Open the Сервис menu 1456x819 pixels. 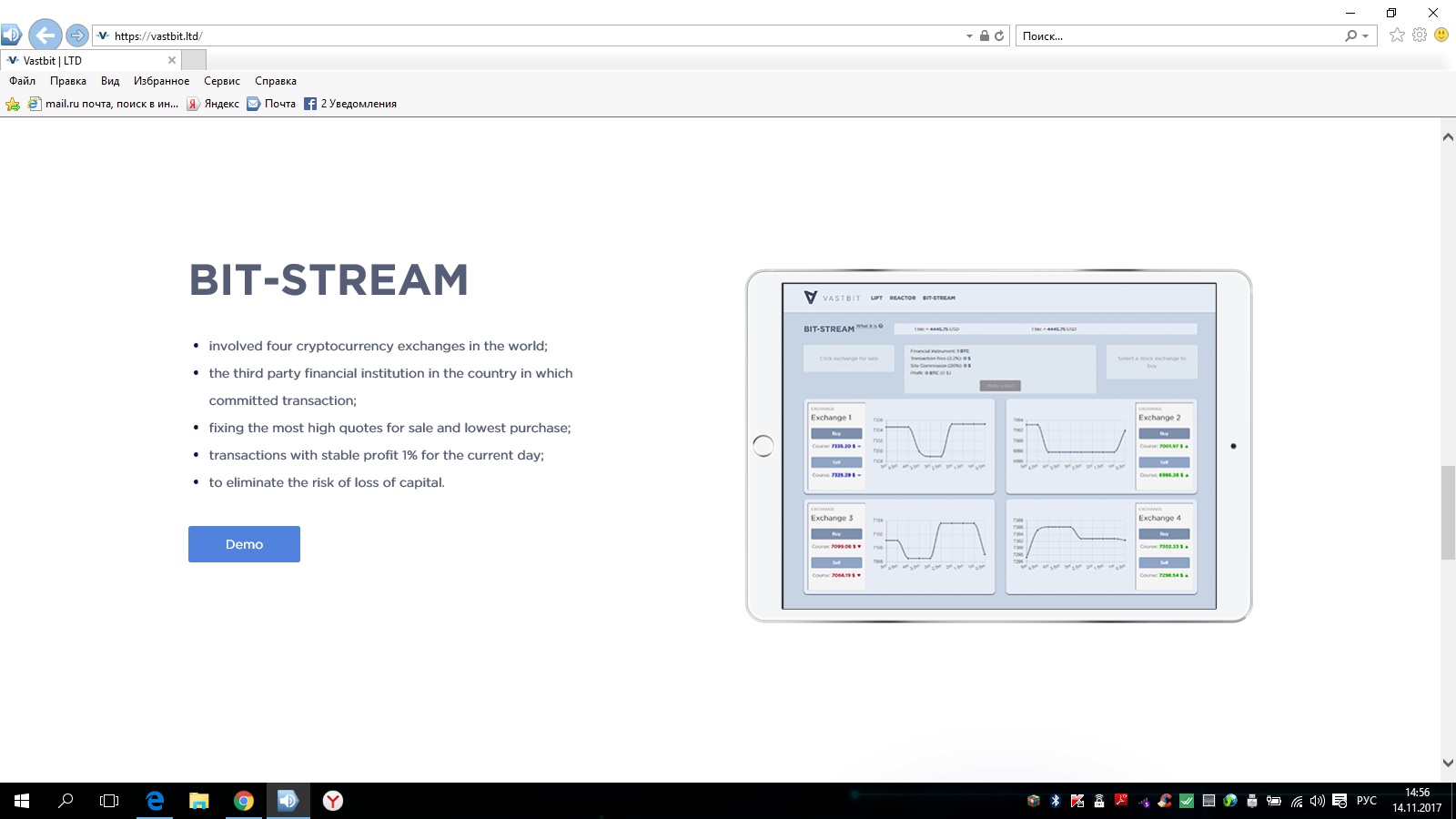(222, 81)
